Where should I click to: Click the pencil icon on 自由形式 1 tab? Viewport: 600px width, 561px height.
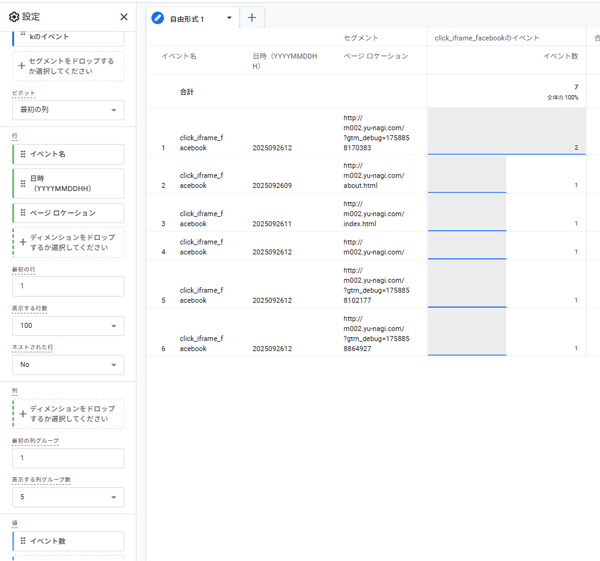(x=158, y=18)
